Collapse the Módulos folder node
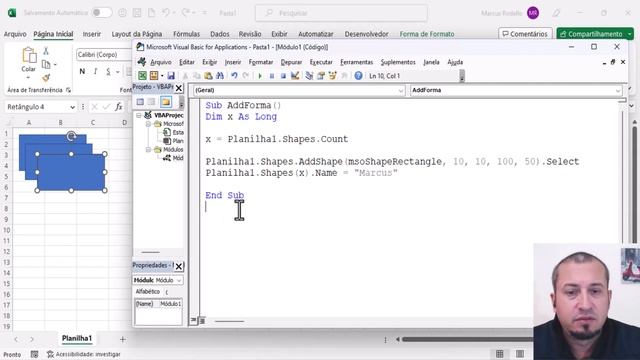 point(148,149)
